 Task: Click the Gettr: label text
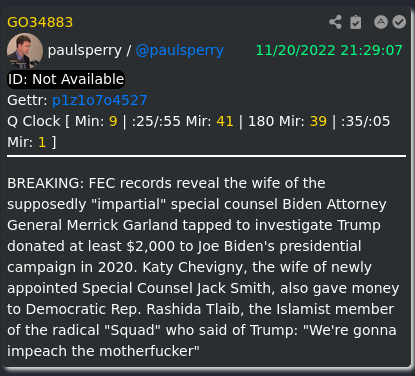tap(27, 100)
